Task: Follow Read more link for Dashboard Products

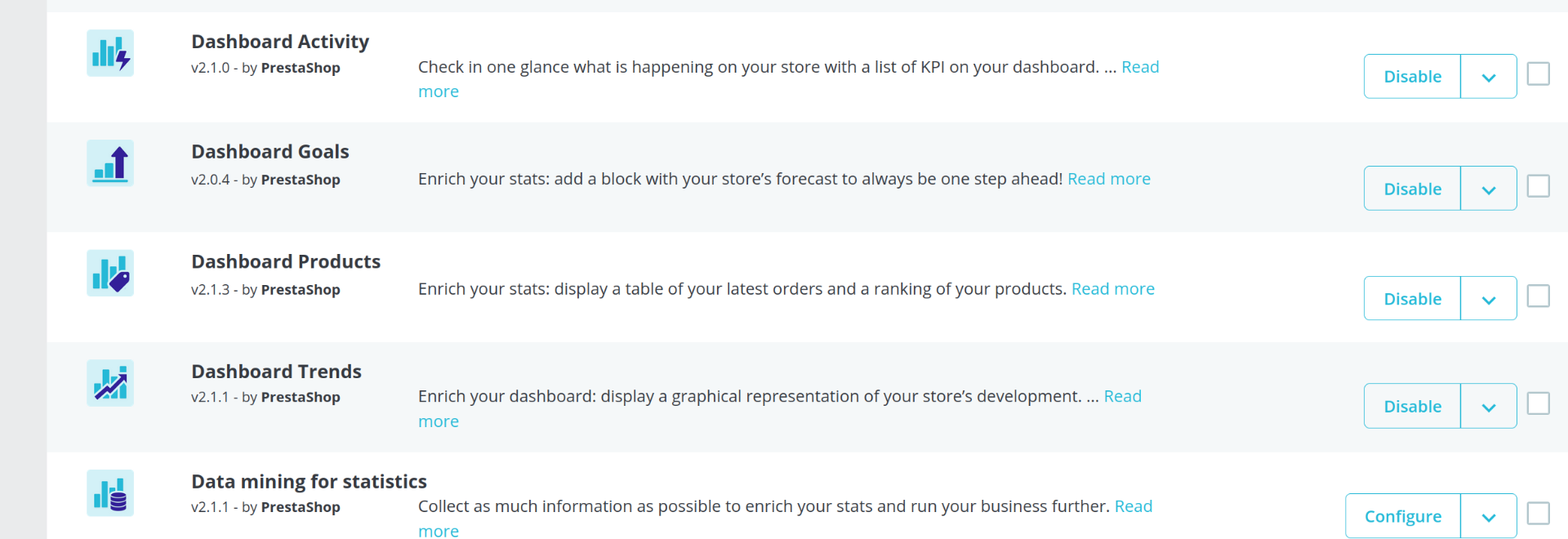Action: 1112,289
